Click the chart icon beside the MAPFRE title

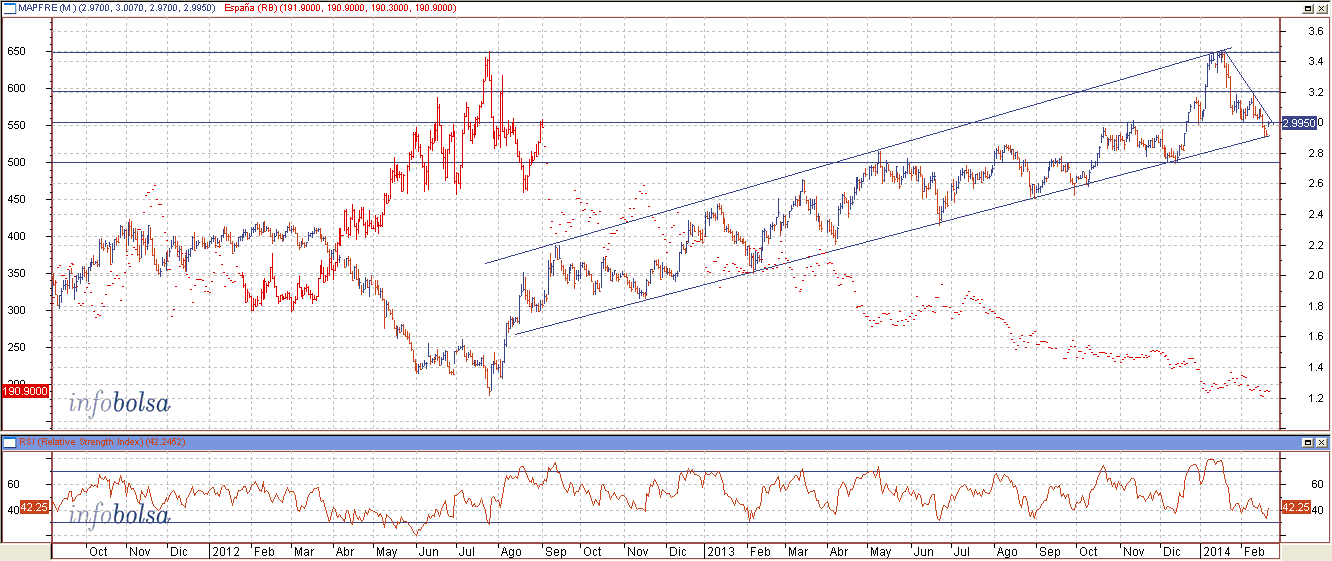tap(8, 7)
